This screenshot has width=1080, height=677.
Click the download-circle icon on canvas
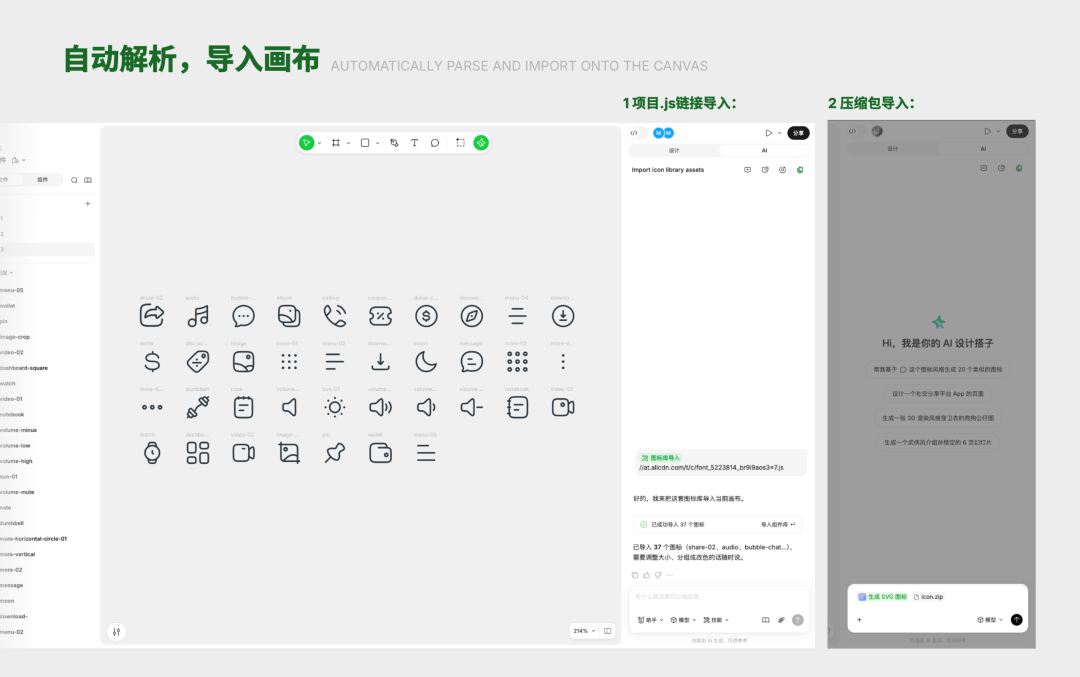pos(563,316)
